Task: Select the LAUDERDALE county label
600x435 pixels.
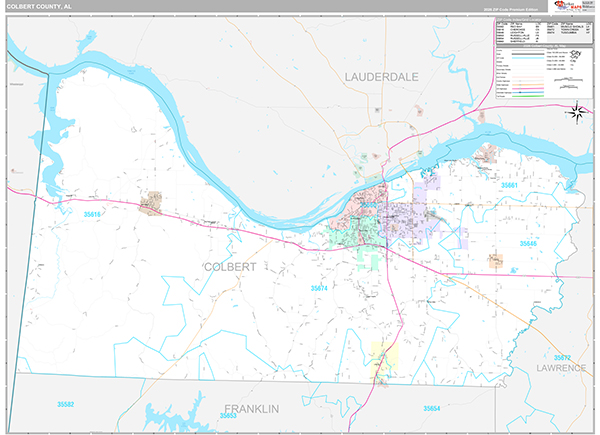Action: click(382, 77)
